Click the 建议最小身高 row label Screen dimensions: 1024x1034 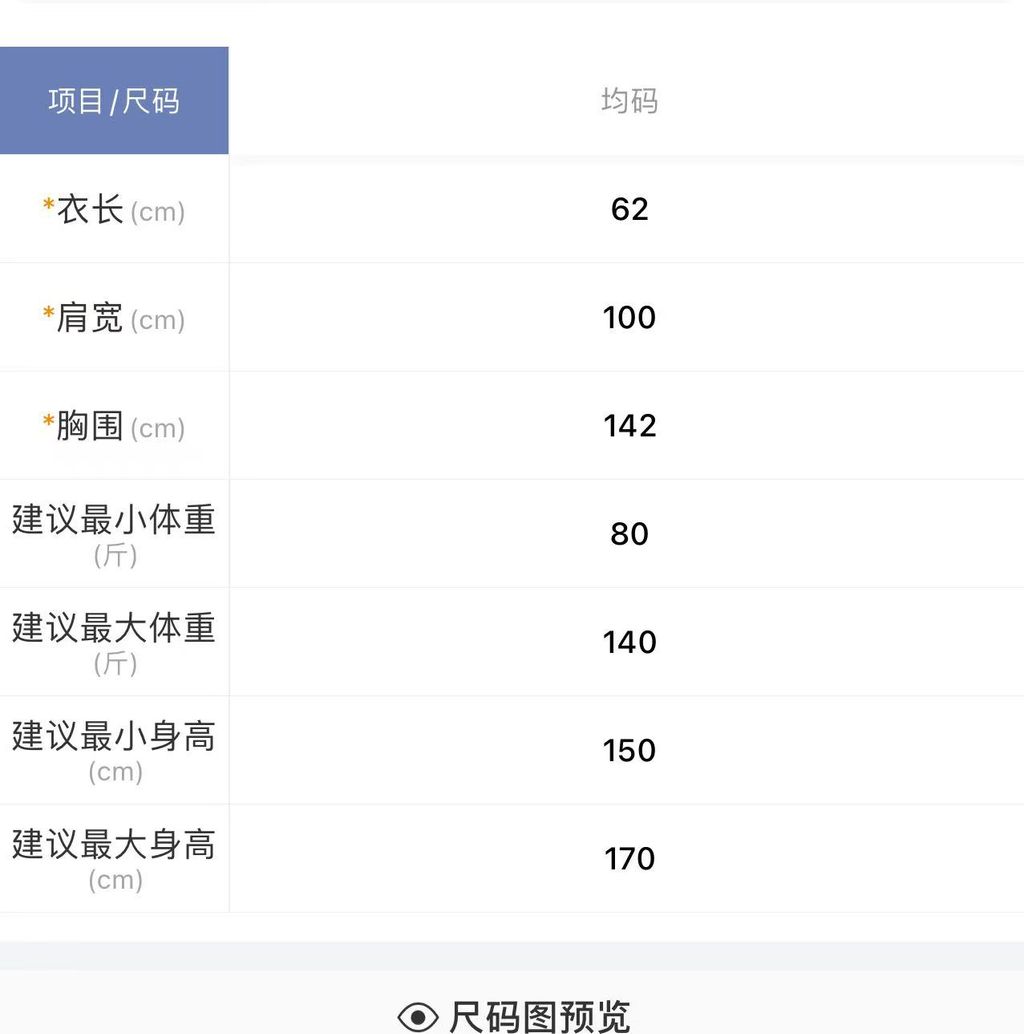(x=114, y=737)
